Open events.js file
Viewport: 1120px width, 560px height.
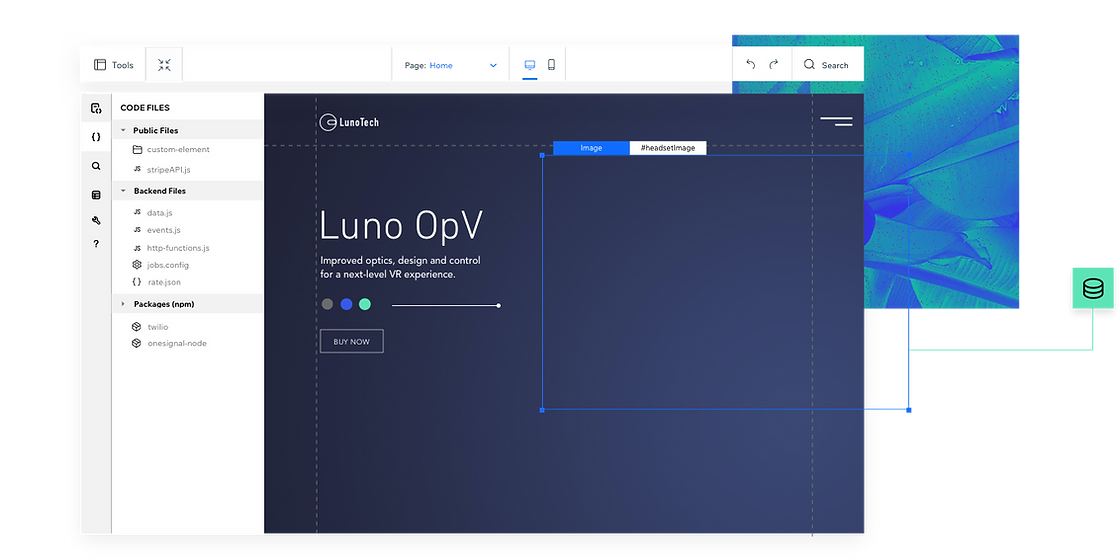pos(164,230)
